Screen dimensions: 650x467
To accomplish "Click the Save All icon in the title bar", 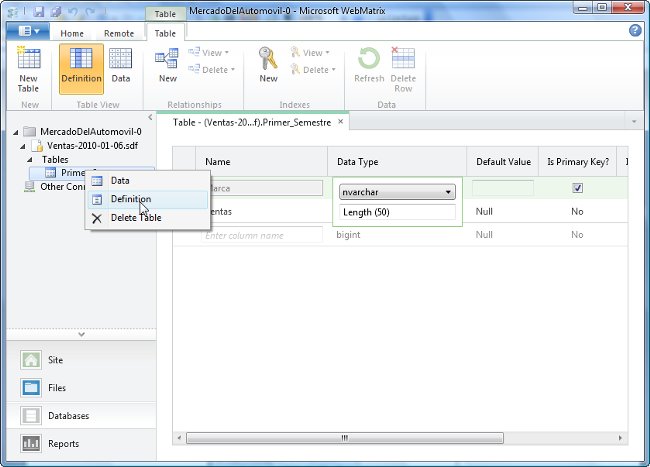I will (x=56, y=11).
